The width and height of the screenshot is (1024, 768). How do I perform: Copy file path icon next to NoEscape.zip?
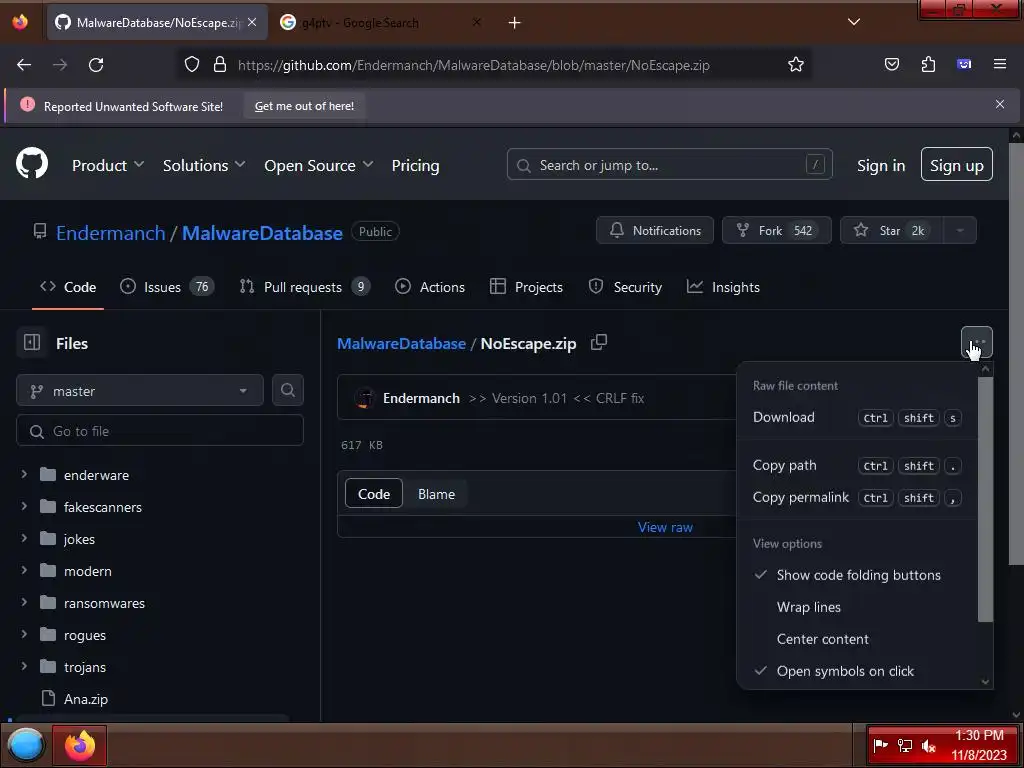599,343
